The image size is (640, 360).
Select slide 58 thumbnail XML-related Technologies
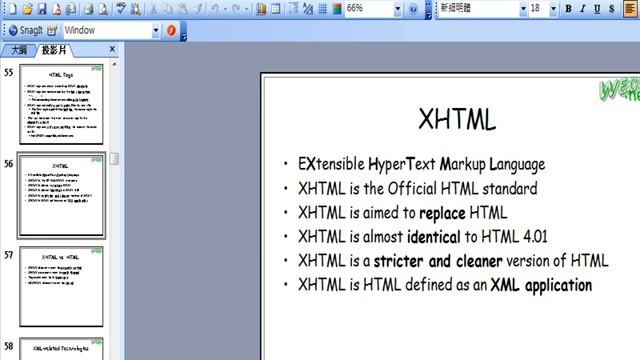pyautogui.click(x=61, y=349)
